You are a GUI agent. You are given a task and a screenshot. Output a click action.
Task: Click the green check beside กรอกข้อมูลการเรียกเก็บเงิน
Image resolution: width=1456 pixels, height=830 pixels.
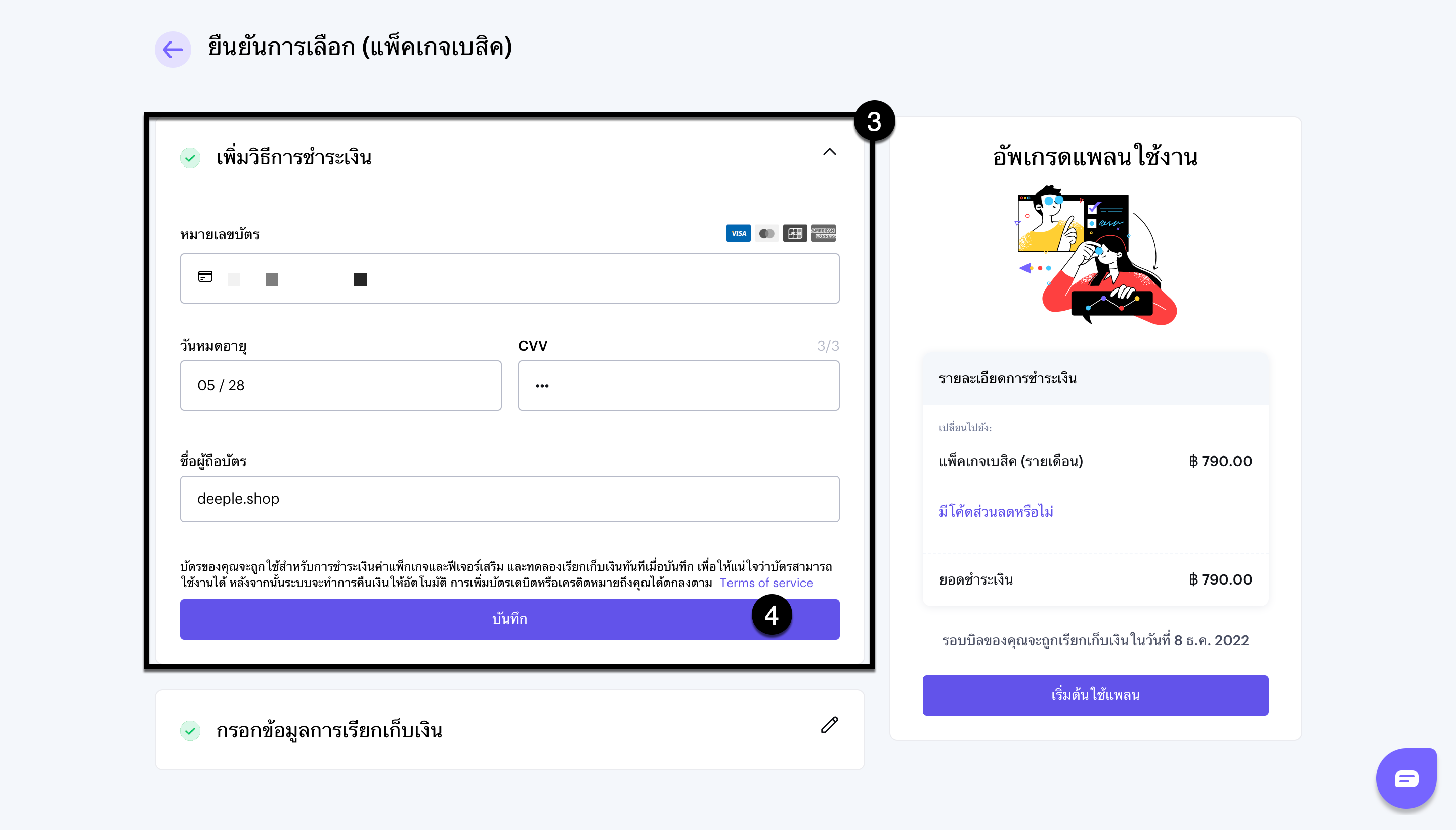coord(190,731)
